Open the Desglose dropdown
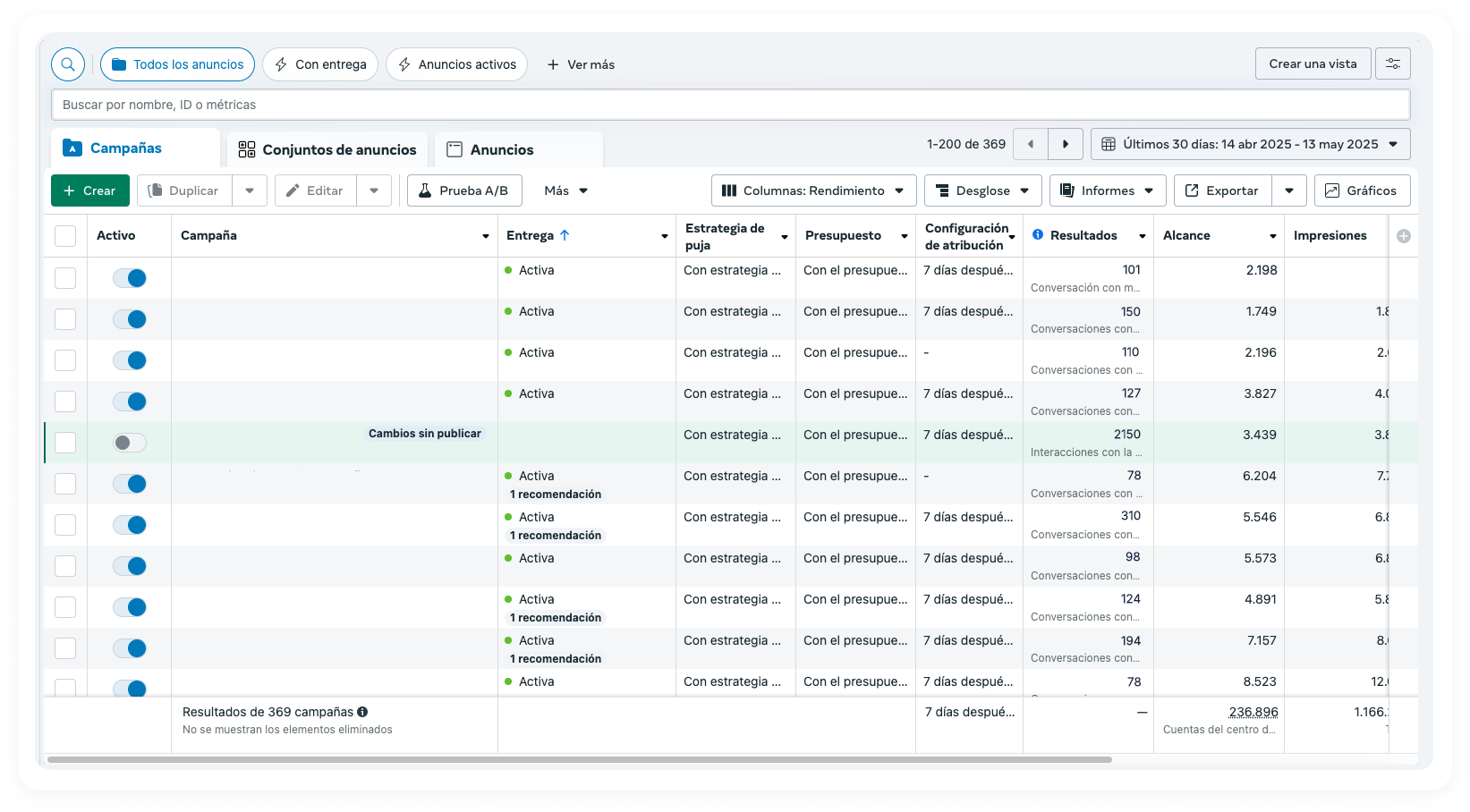 [982, 190]
